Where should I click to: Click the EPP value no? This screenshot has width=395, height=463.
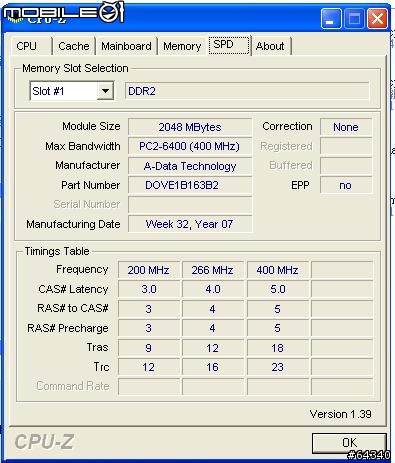[x=346, y=185]
